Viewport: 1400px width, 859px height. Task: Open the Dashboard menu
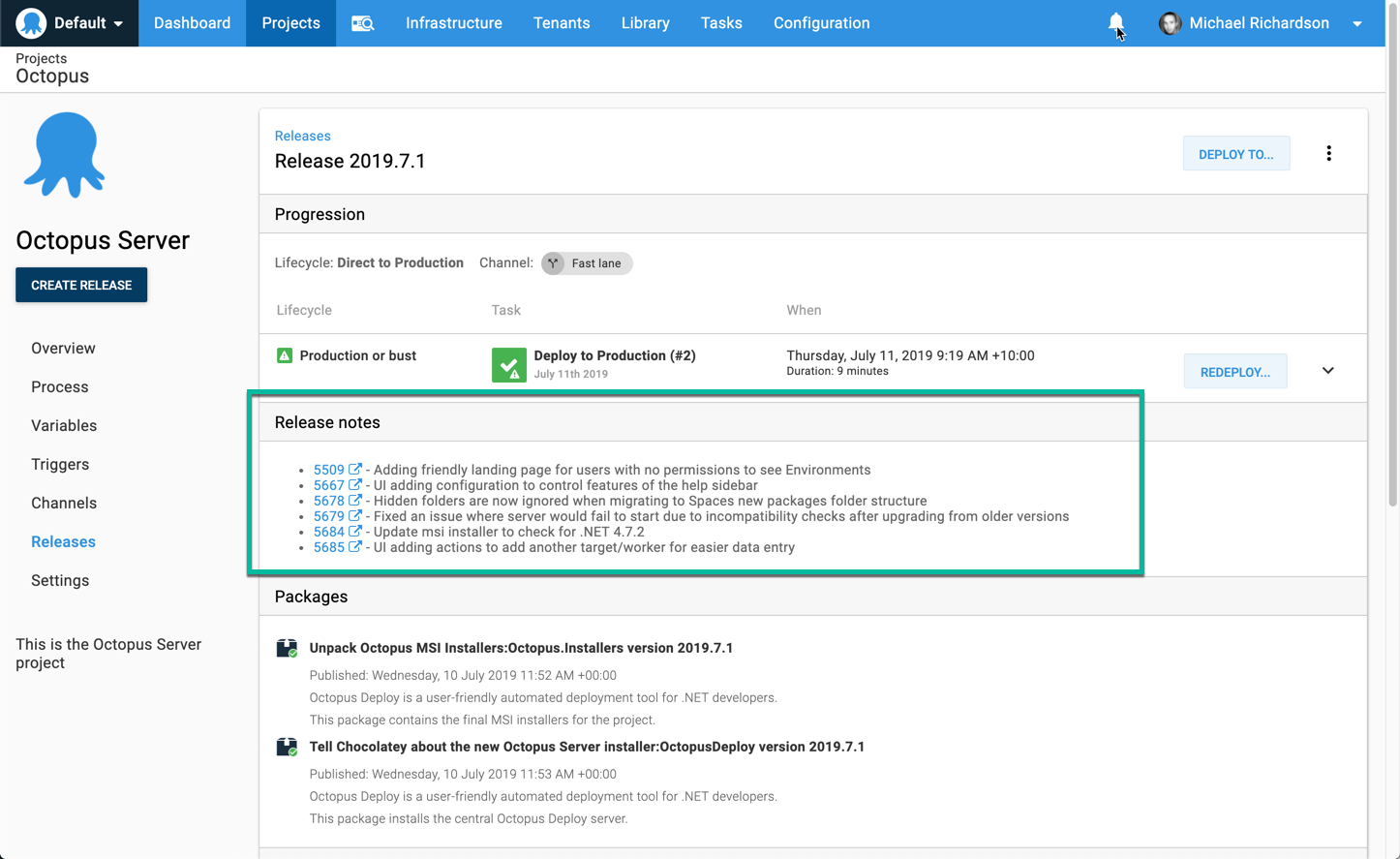point(192,23)
